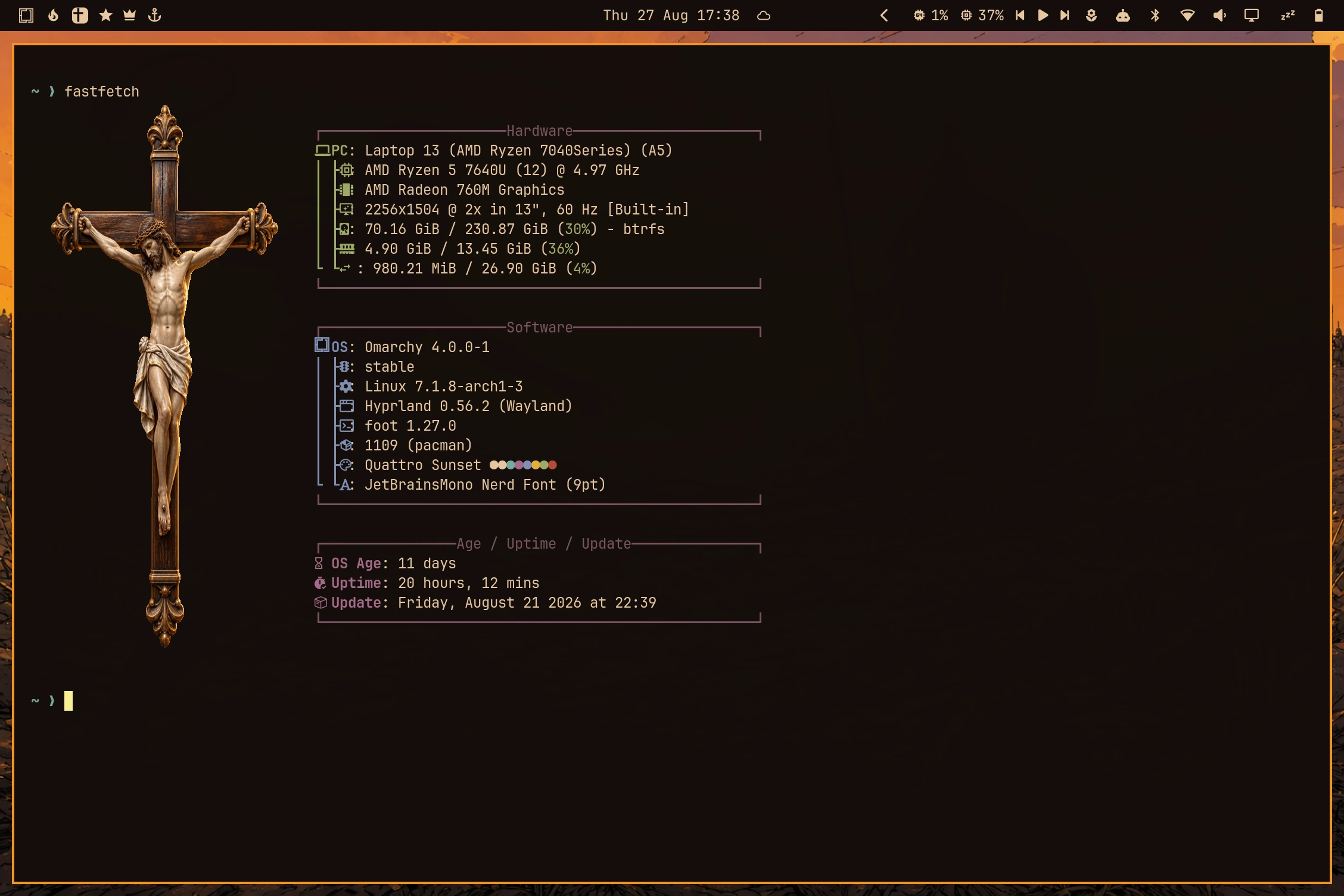
Task: Open the Omarchy logo menu in top bar
Action: click(x=26, y=15)
